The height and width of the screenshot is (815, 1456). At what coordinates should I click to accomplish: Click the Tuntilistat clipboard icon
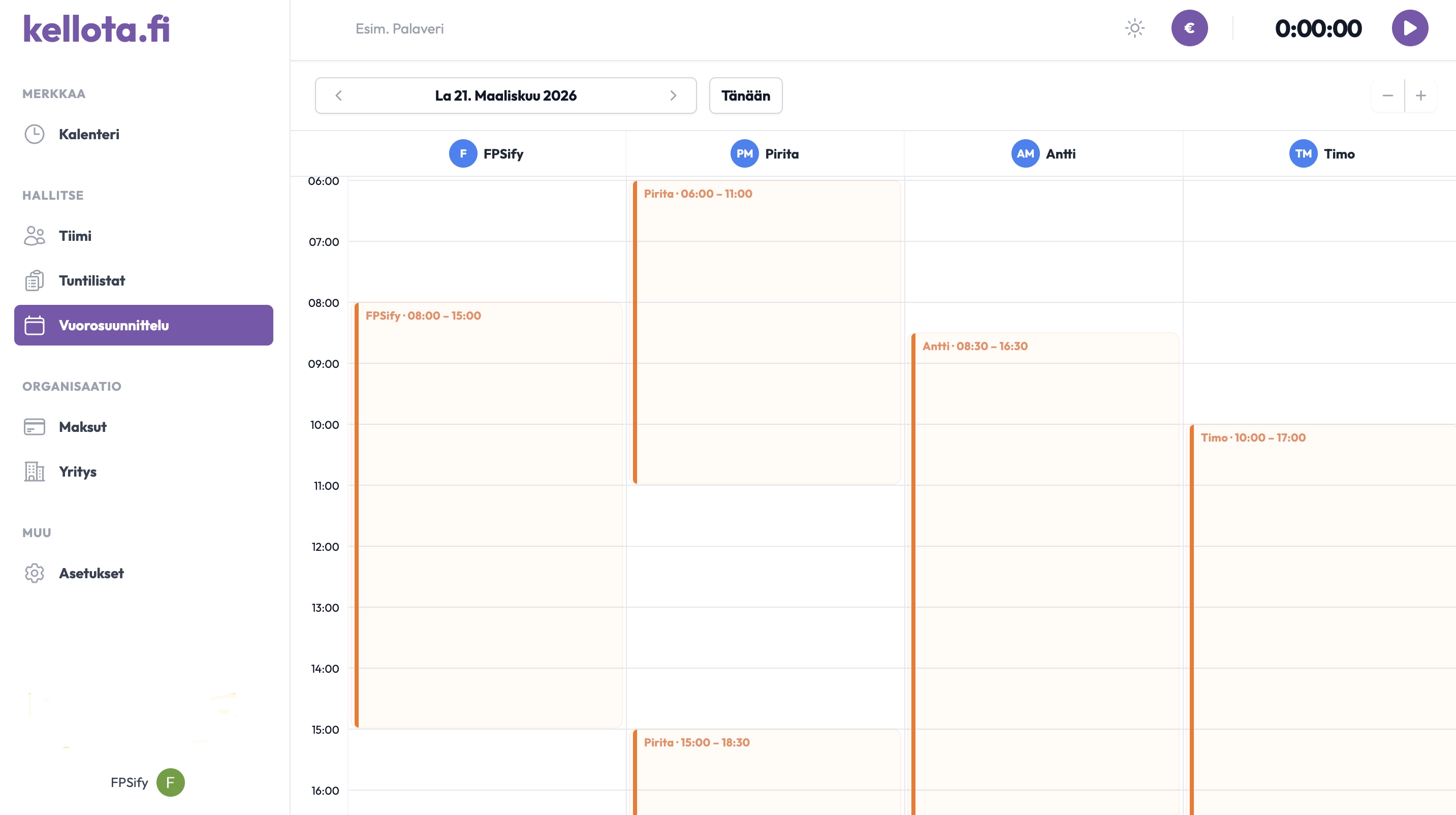point(35,280)
